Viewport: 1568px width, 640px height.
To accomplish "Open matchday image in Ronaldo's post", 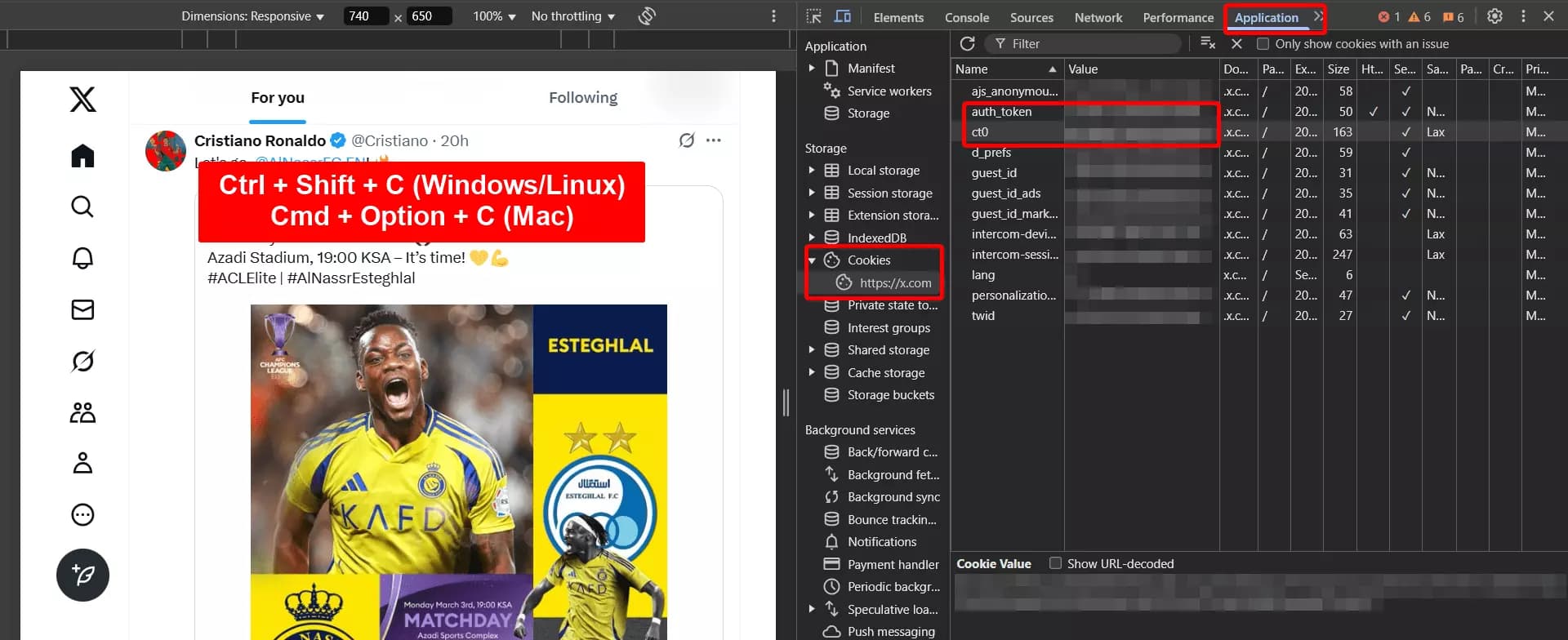I will 458,472.
